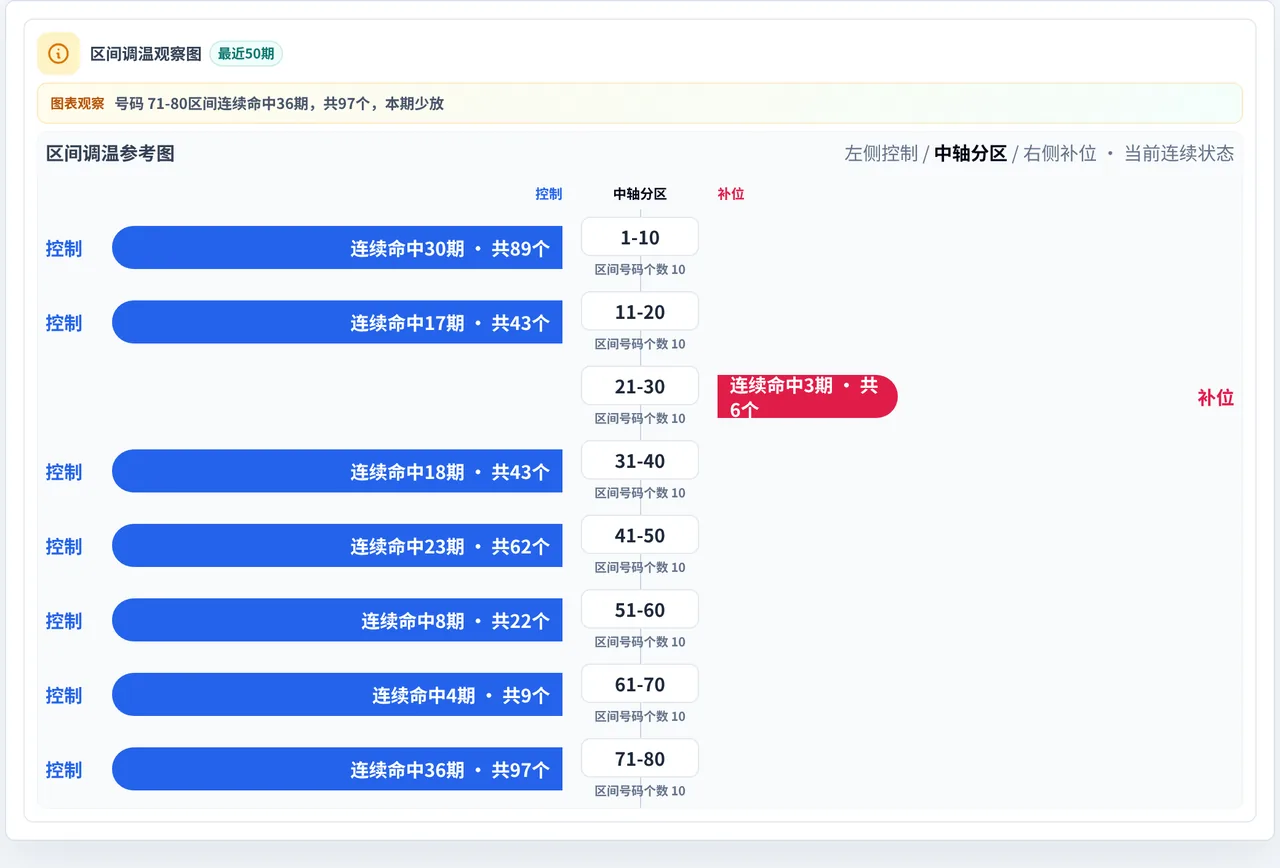Viewport: 1280px width, 868px height.
Task: Click 区间号码个数 10 under the 61-70 box
Action: tap(640, 717)
